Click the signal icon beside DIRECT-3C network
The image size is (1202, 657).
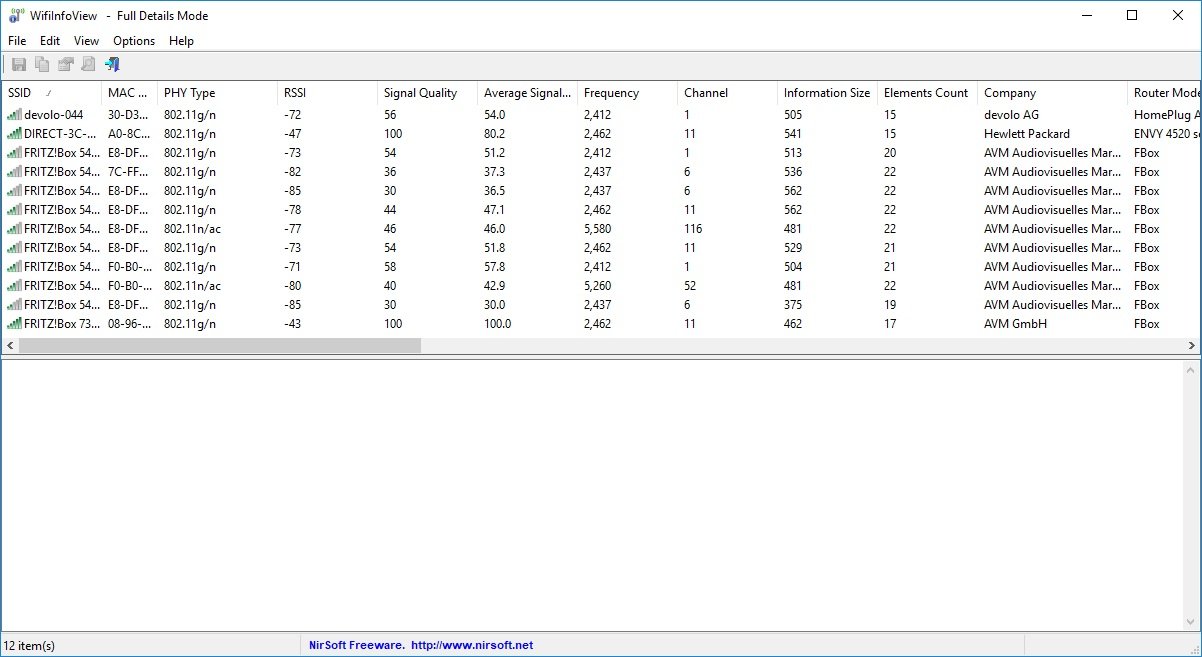(x=14, y=134)
